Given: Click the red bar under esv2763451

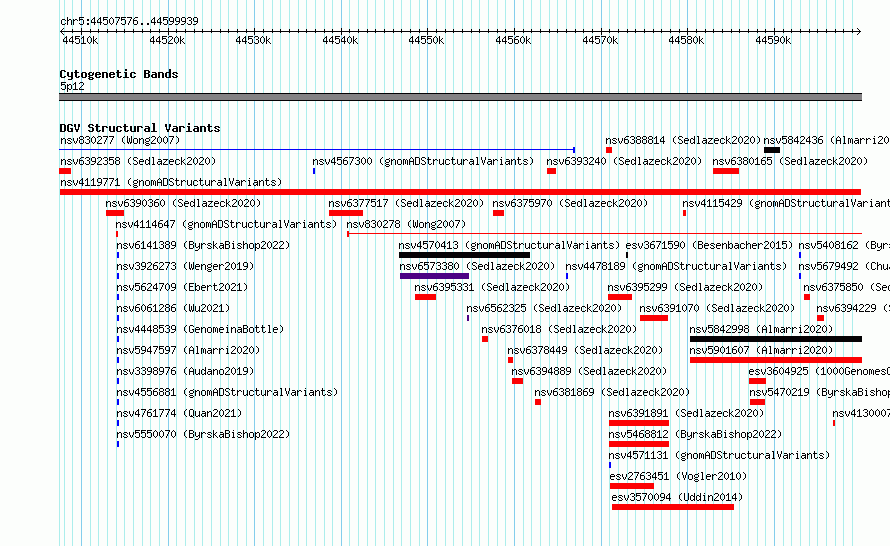Looking at the screenshot, I should pyautogui.click(x=632, y=486).
